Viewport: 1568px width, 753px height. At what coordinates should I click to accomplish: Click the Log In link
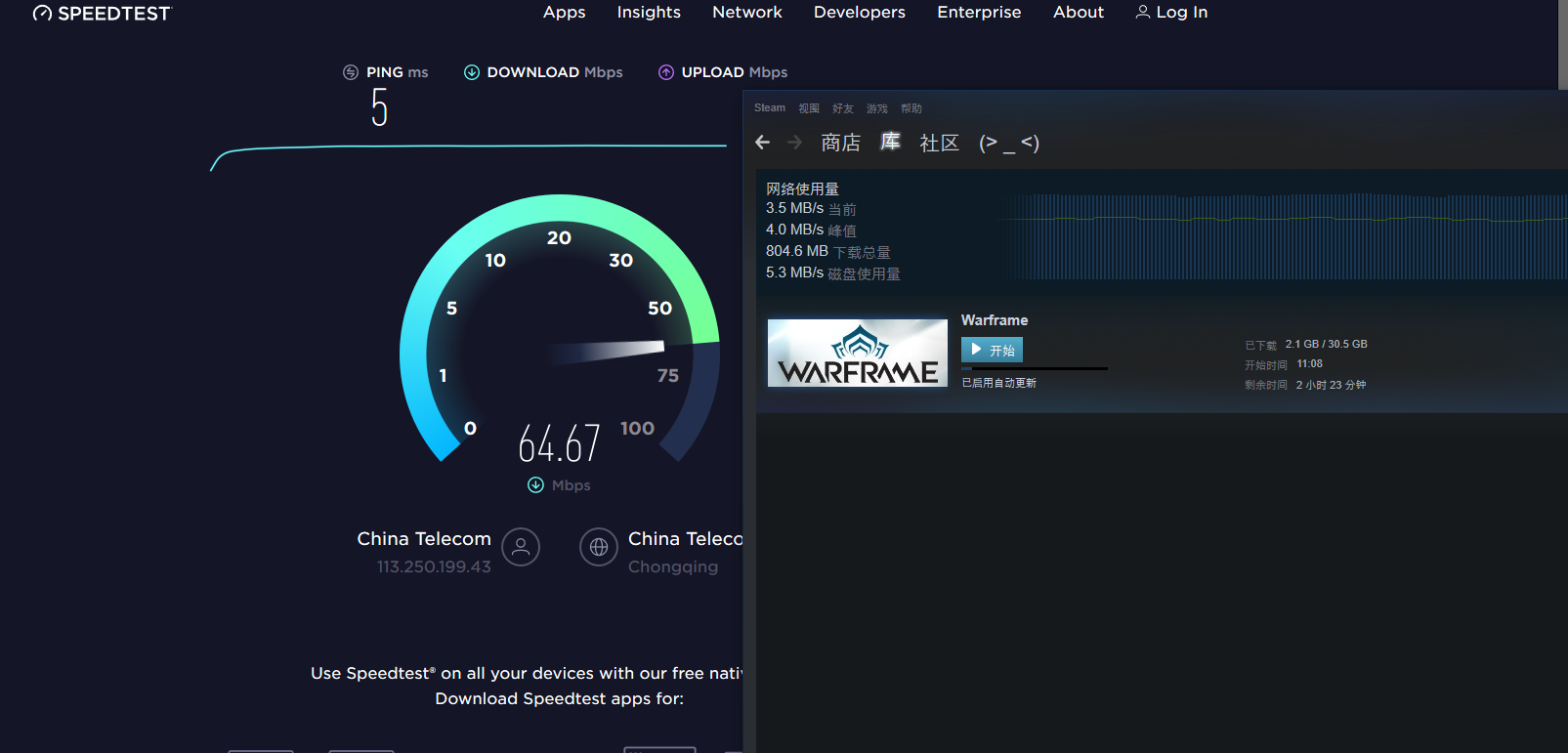tap(1171, 13)
